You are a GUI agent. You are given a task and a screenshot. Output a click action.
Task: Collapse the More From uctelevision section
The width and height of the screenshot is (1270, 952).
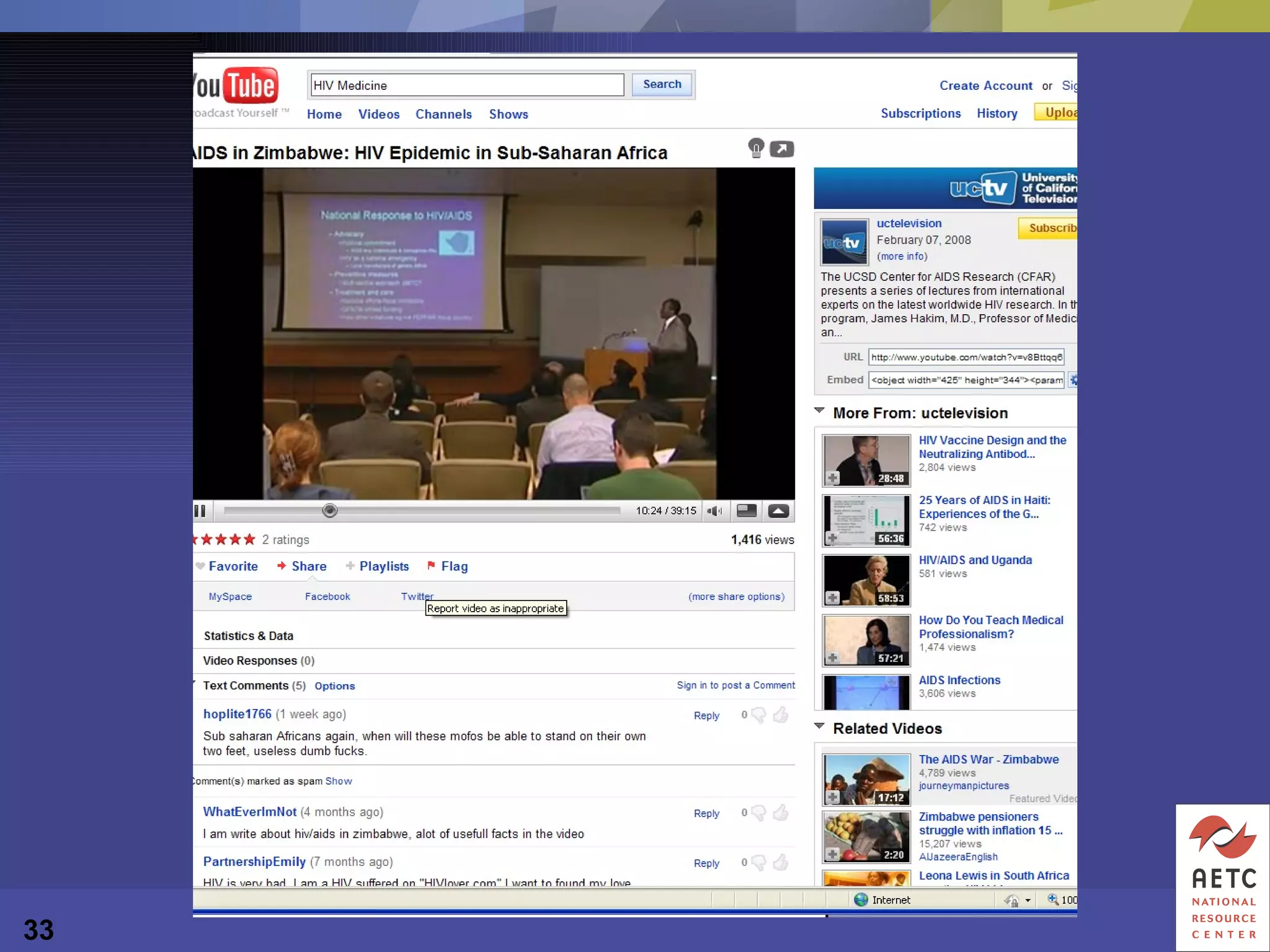tap(819, 411)
